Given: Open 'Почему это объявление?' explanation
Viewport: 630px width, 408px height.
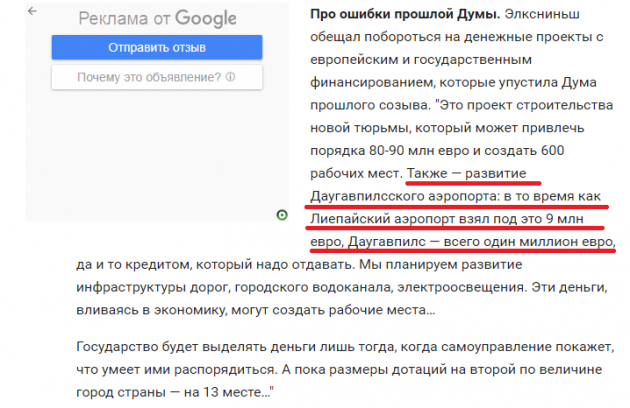Looking at the screenshot, I should point(151,77).
